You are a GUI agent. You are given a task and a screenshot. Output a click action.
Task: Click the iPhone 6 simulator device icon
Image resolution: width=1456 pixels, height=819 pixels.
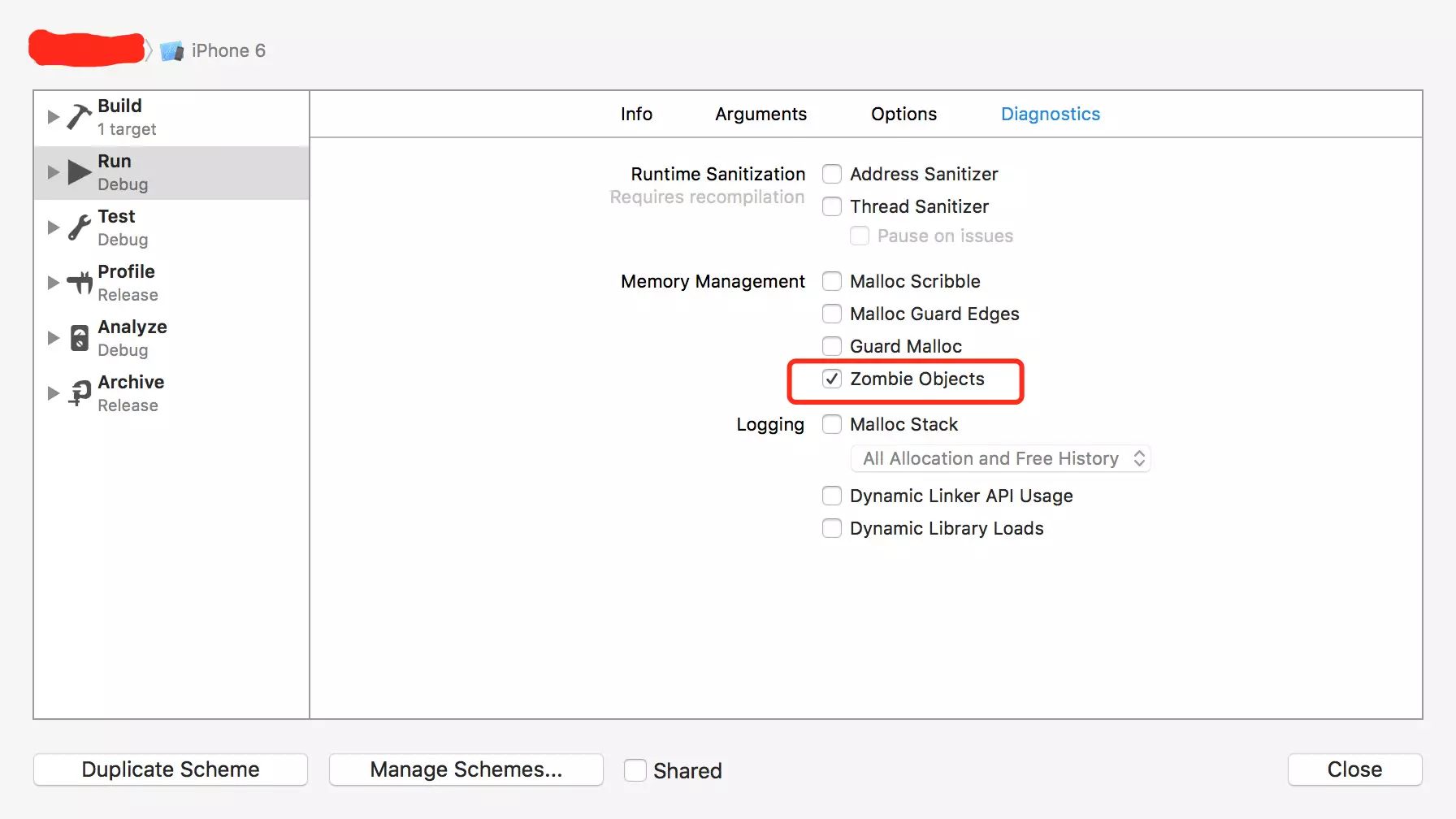171,51
